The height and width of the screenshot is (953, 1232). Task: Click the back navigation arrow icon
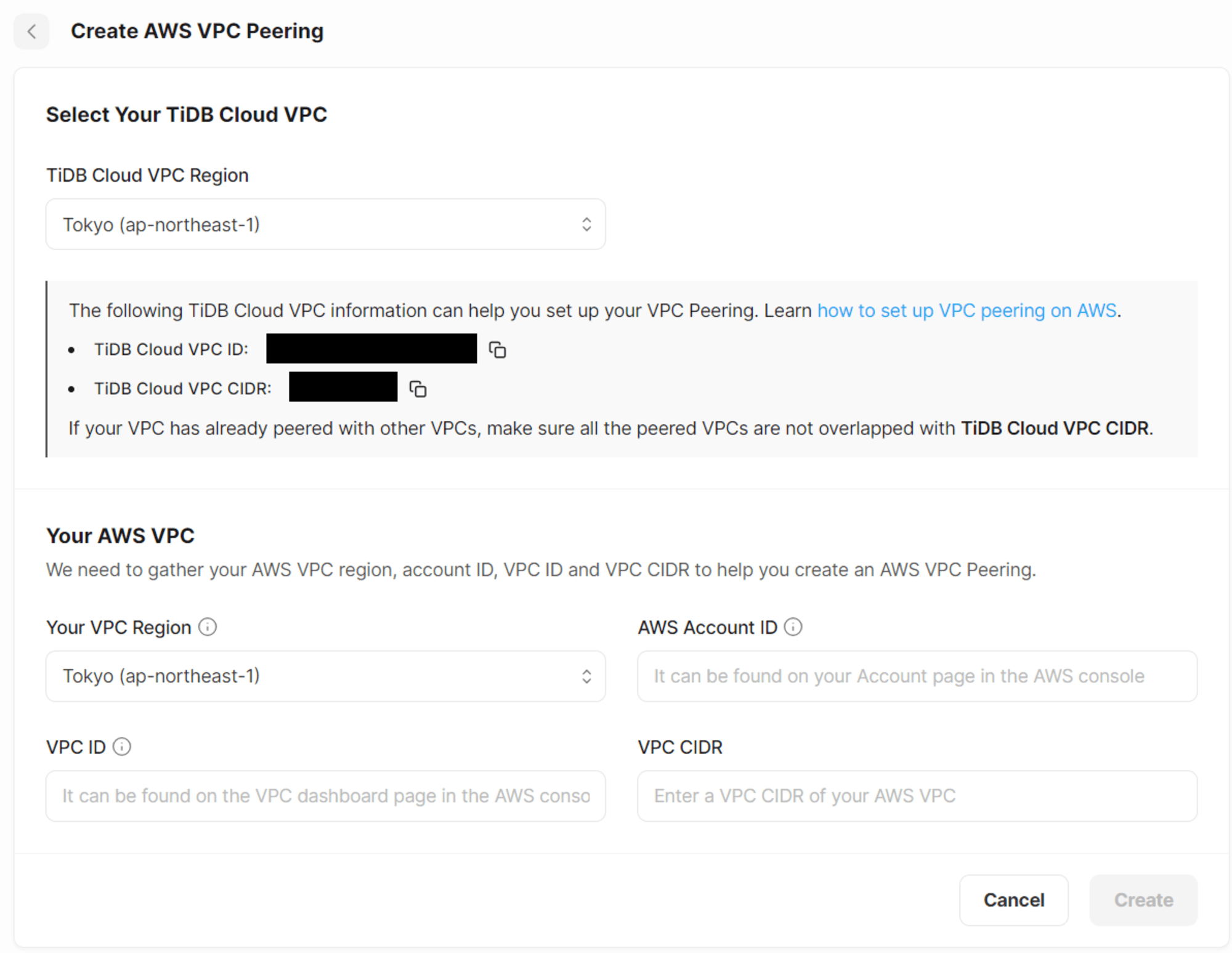coord(32,30)
